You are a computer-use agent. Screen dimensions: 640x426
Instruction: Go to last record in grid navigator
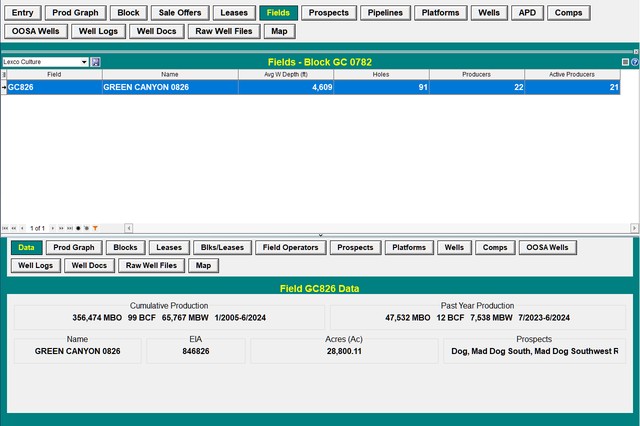(68, 228)
